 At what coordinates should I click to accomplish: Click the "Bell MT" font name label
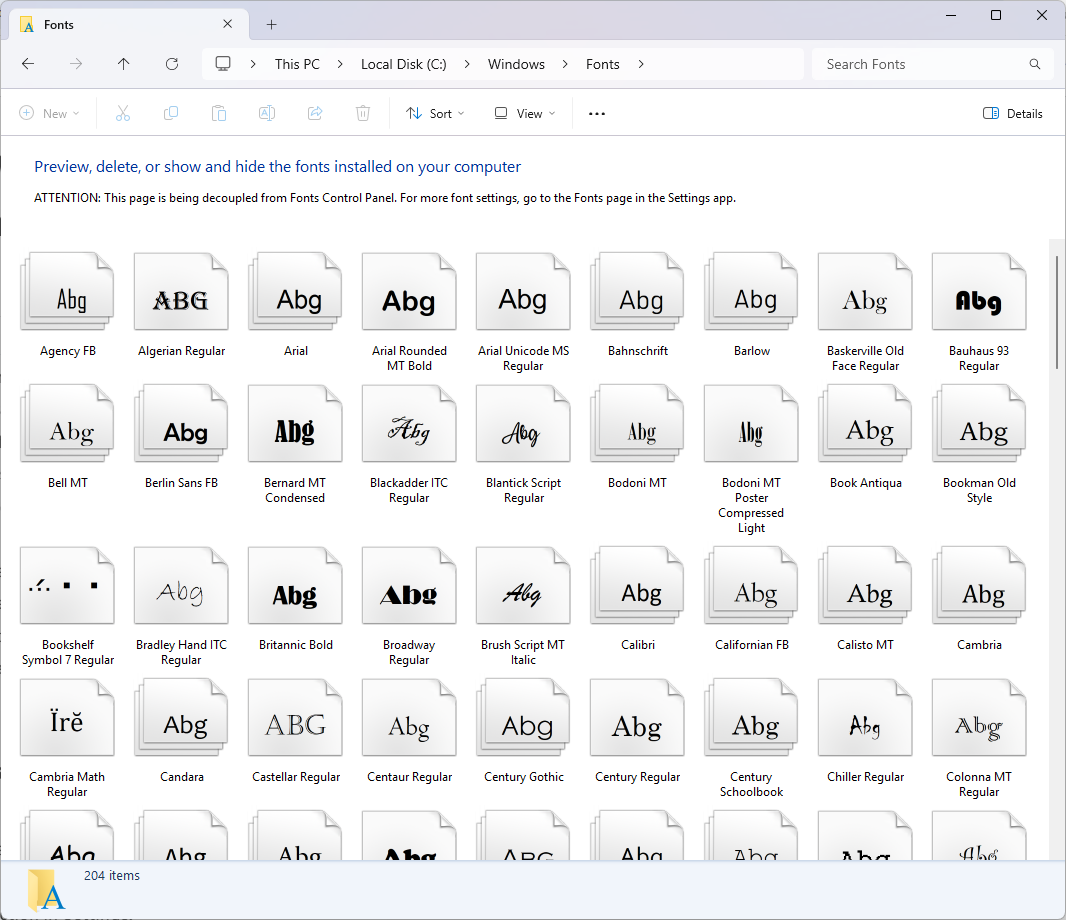tap(68, 483)
